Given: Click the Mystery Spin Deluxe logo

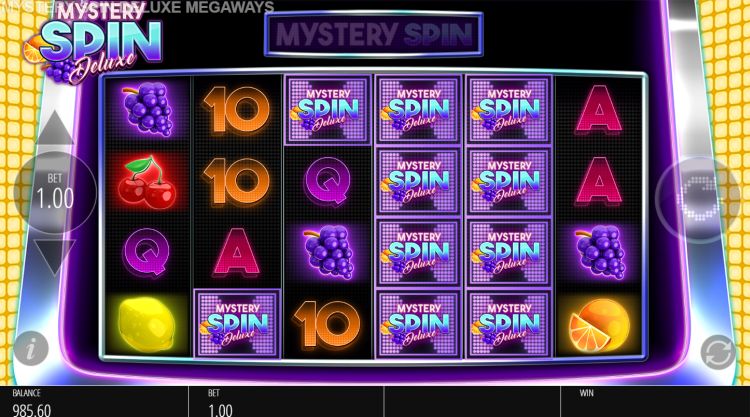Looking at the screenshot, I should (95, 44).
